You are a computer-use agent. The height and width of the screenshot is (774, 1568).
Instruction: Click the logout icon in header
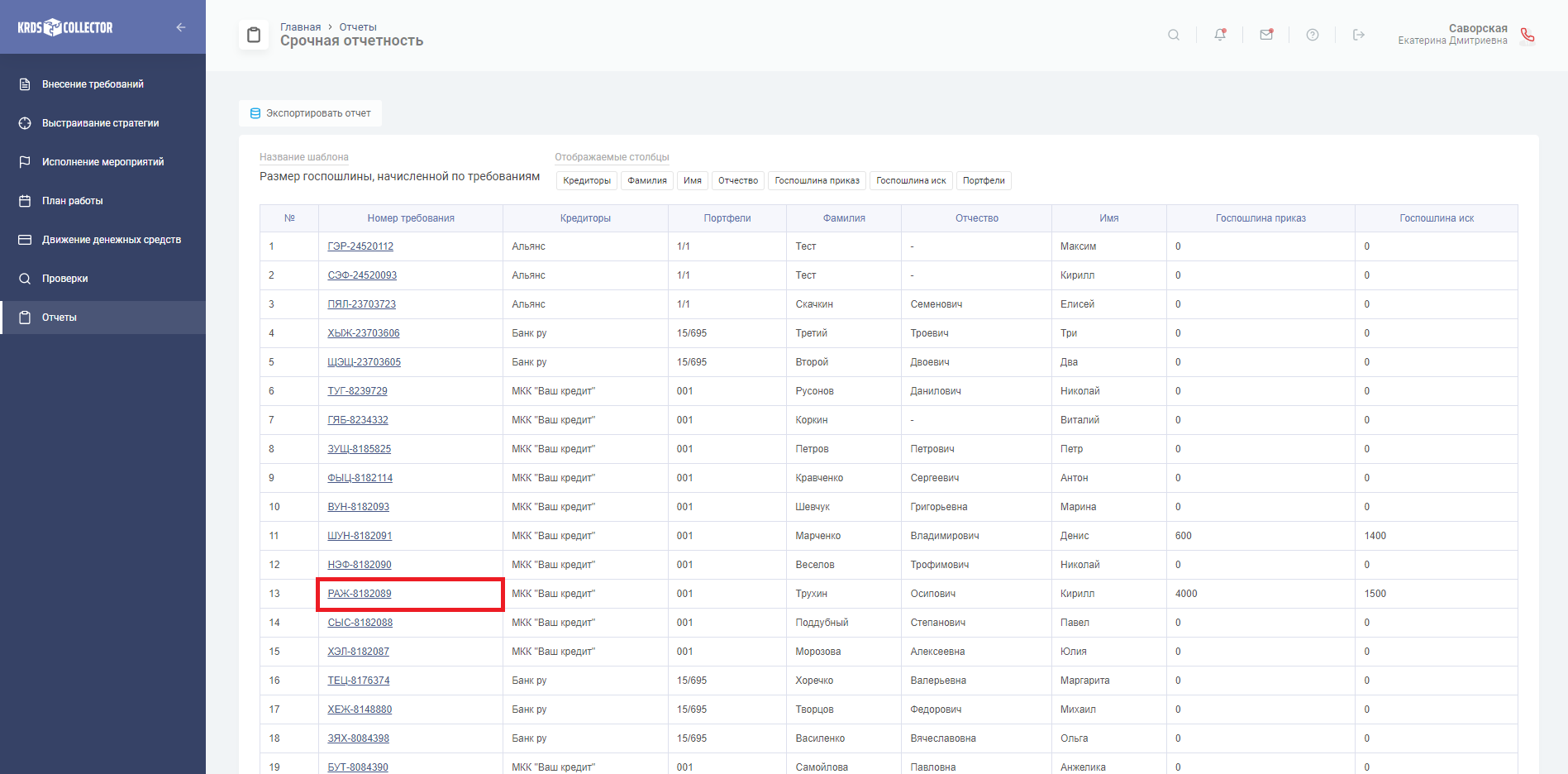pyautogui.click(x=1359, y=35)
